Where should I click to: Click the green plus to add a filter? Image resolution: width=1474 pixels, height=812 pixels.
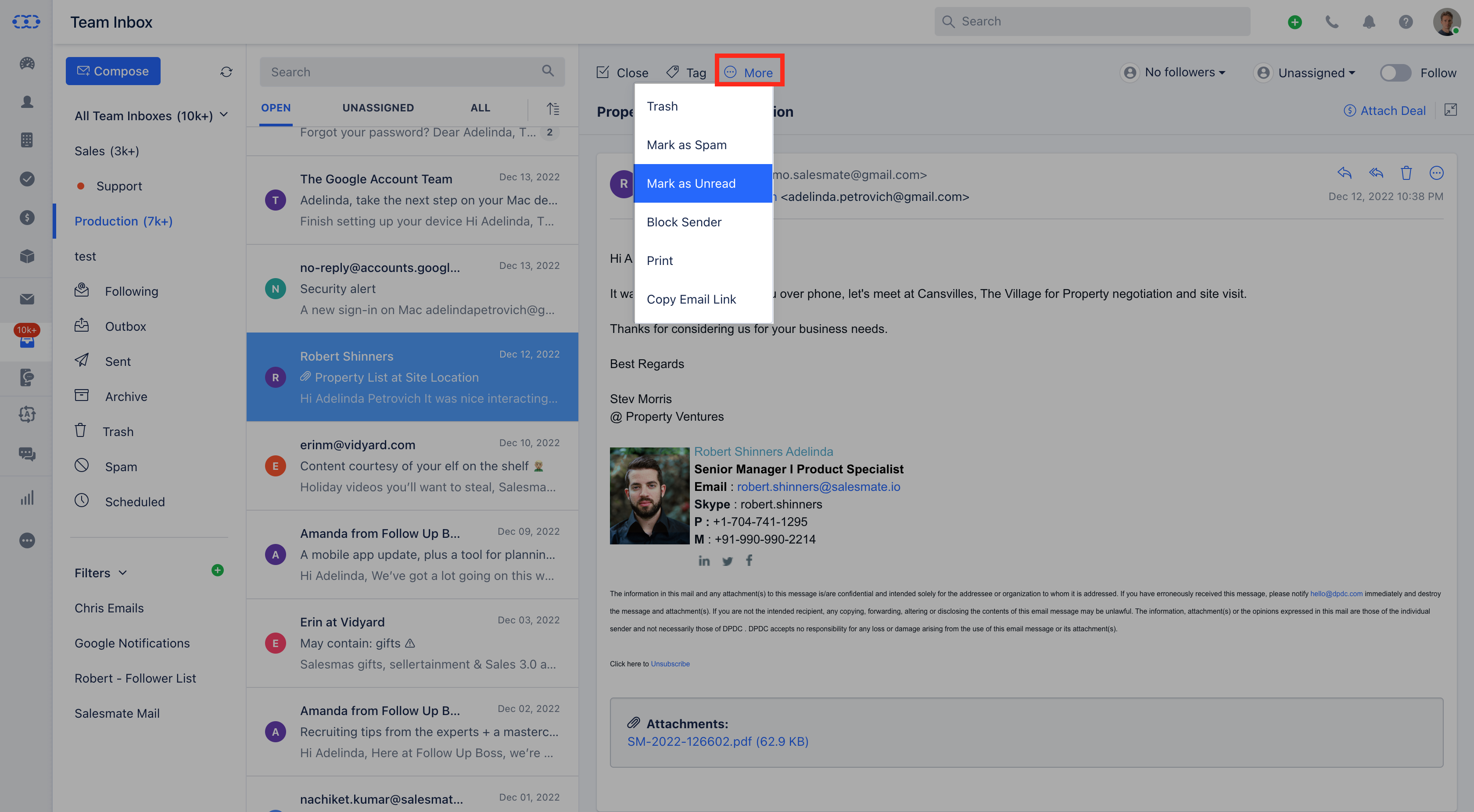[218, 570]
